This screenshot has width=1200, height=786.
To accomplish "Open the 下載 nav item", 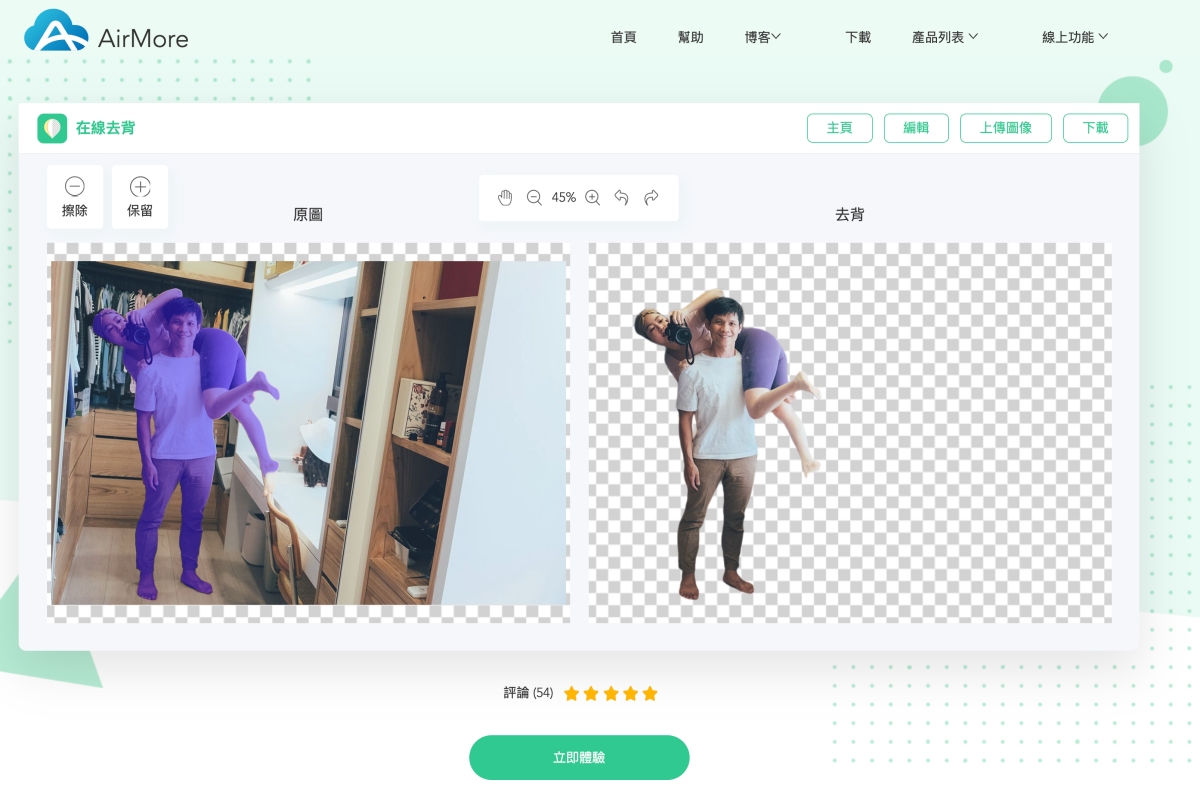I will coord(858,37).
